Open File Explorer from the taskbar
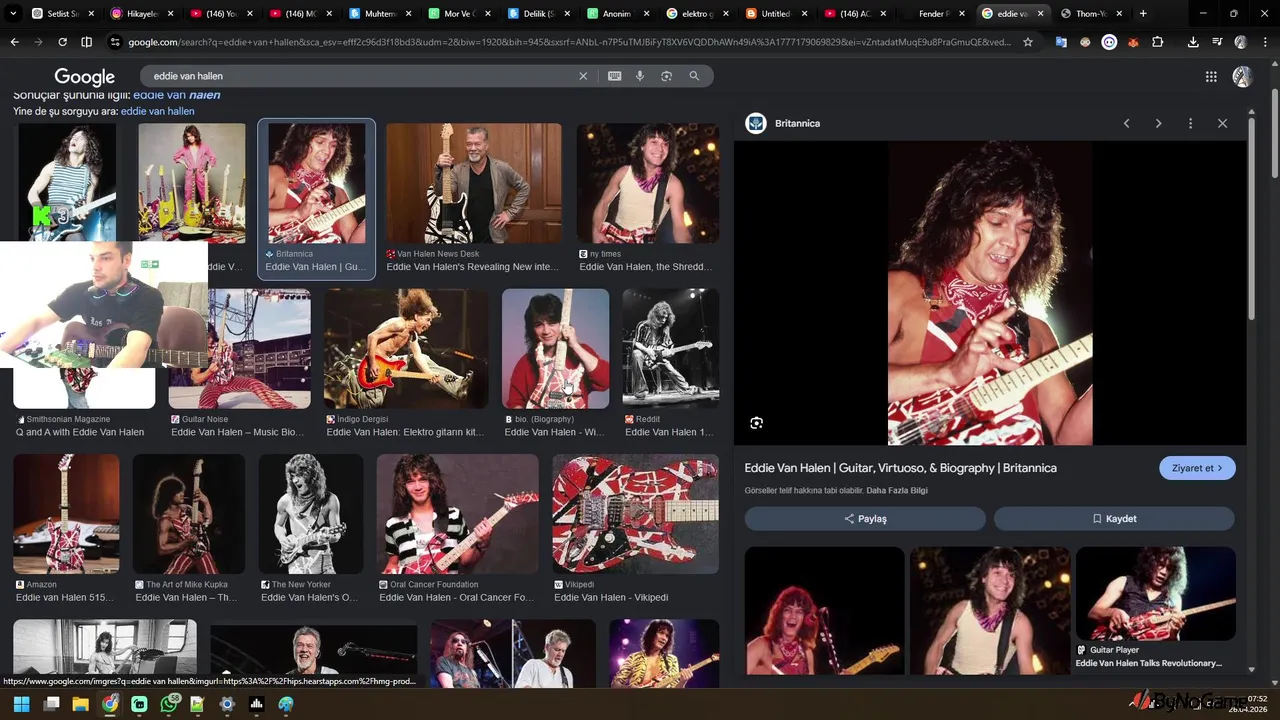 coord(80,704)
